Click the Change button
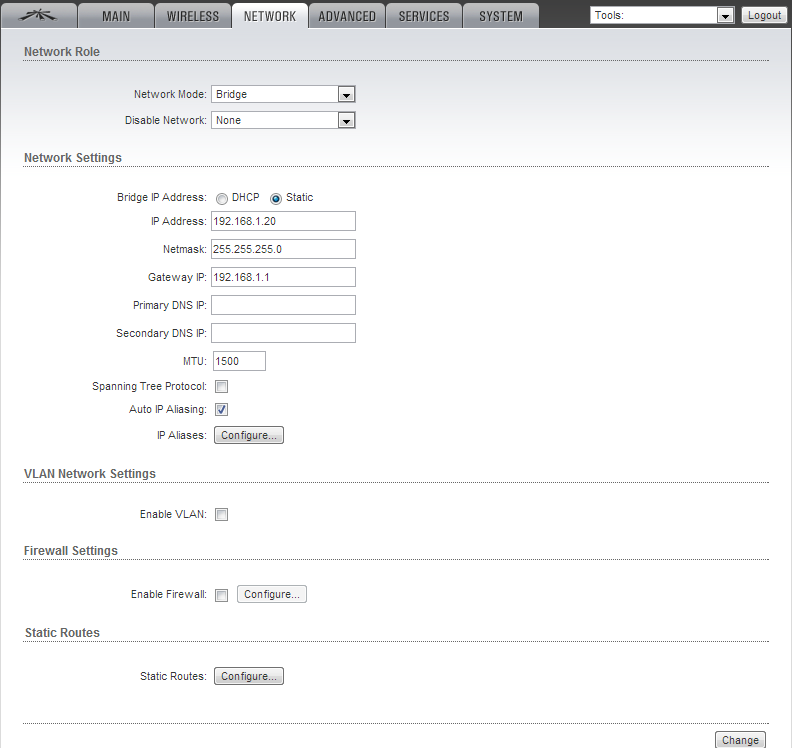Screen dimensions: 792x748 click(740, 740)
